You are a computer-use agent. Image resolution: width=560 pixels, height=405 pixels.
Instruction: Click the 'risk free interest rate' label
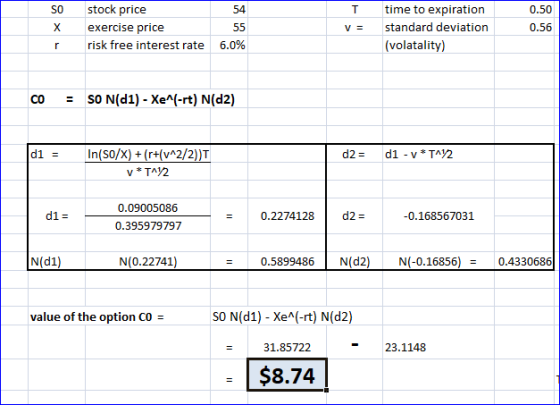point(146,45)
